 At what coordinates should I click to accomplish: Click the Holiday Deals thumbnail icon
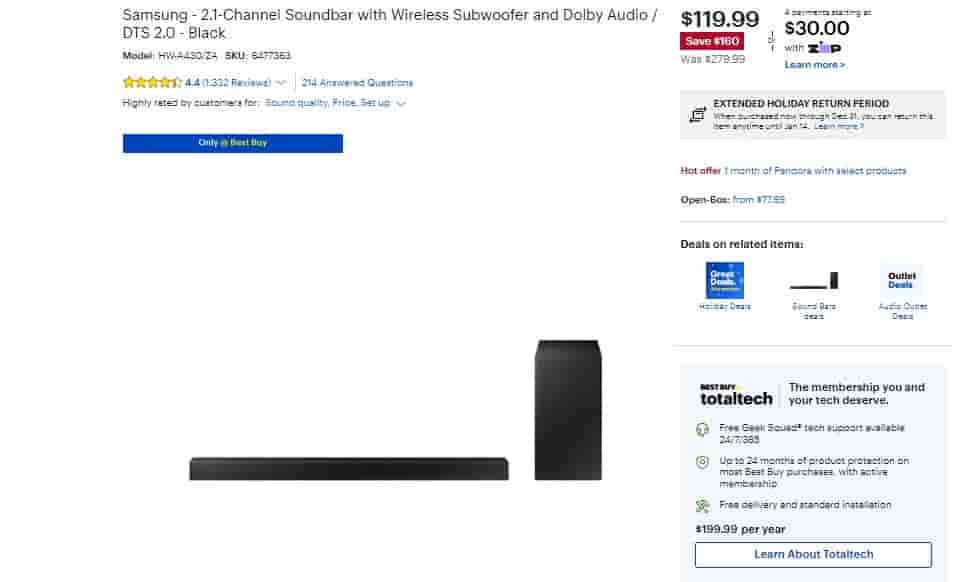coord(725,280)
